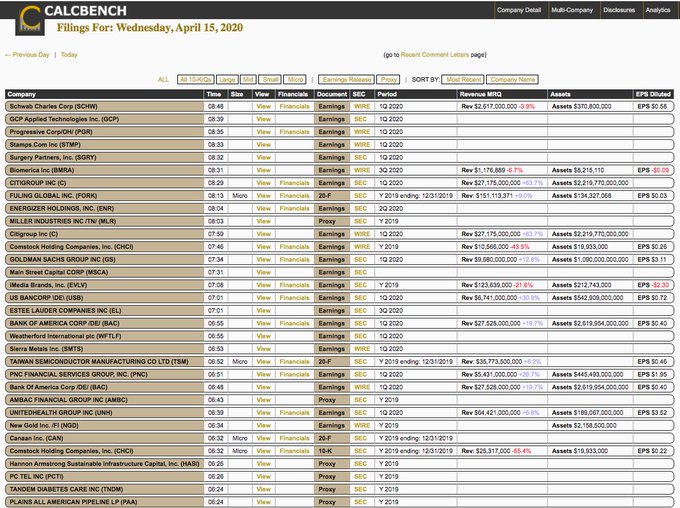The image size is (680, 508).
Task: Click View for Comstock Holding at 07:46
Action: click(x=263, y=247)
